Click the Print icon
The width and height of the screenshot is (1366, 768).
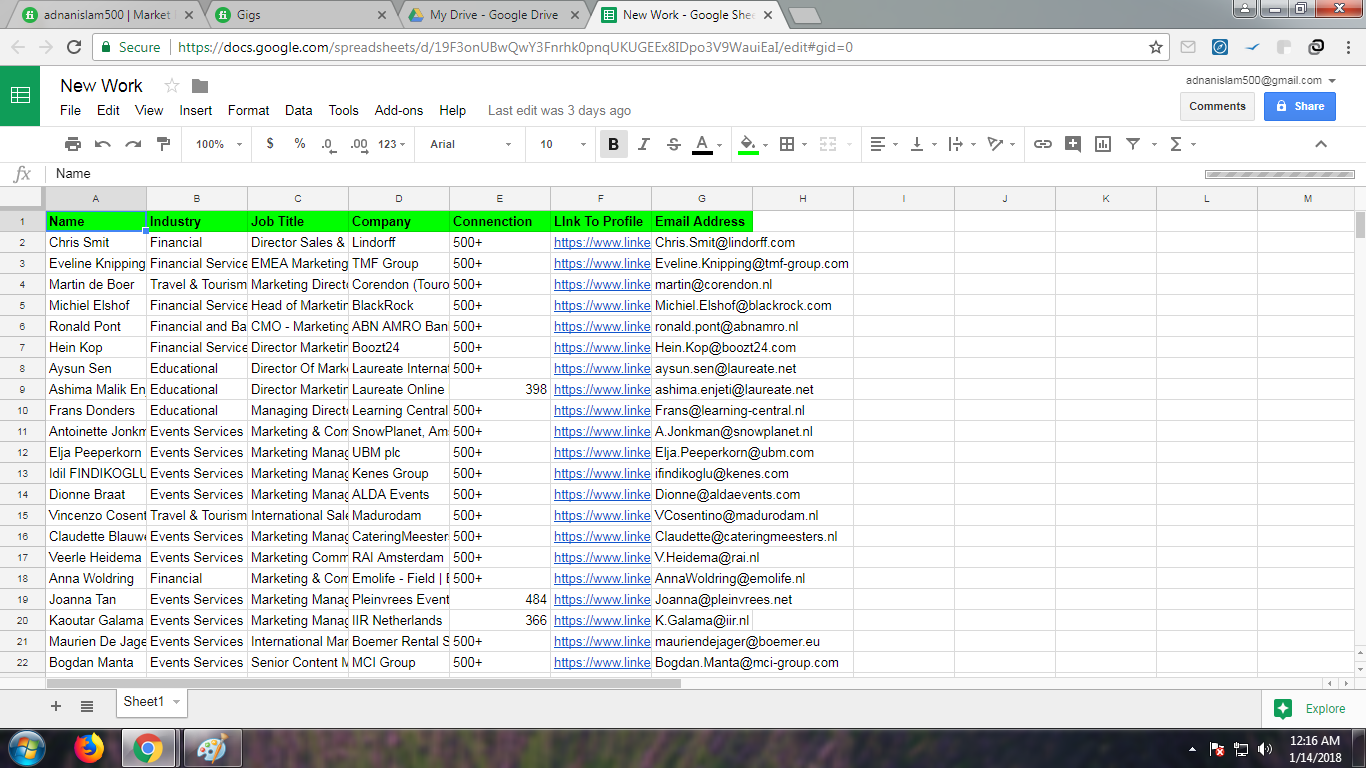point(72,144)
